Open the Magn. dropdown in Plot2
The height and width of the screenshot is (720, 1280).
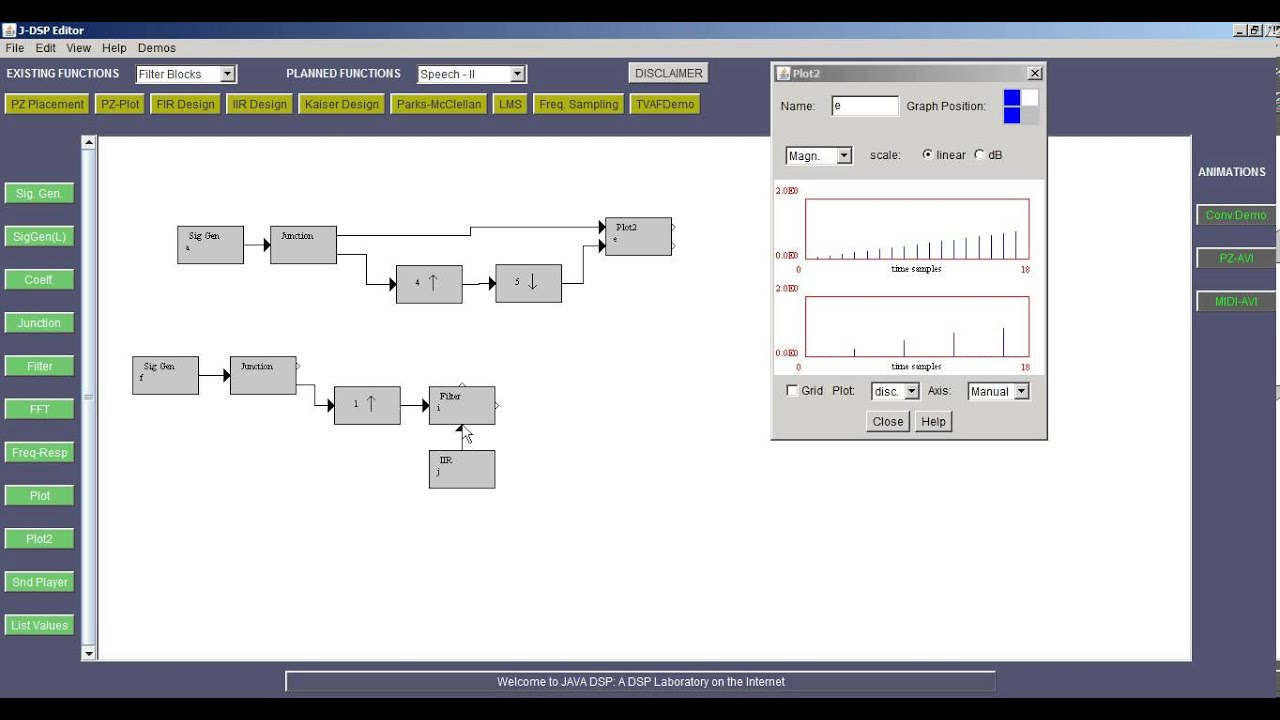click(x=819, y=155)
